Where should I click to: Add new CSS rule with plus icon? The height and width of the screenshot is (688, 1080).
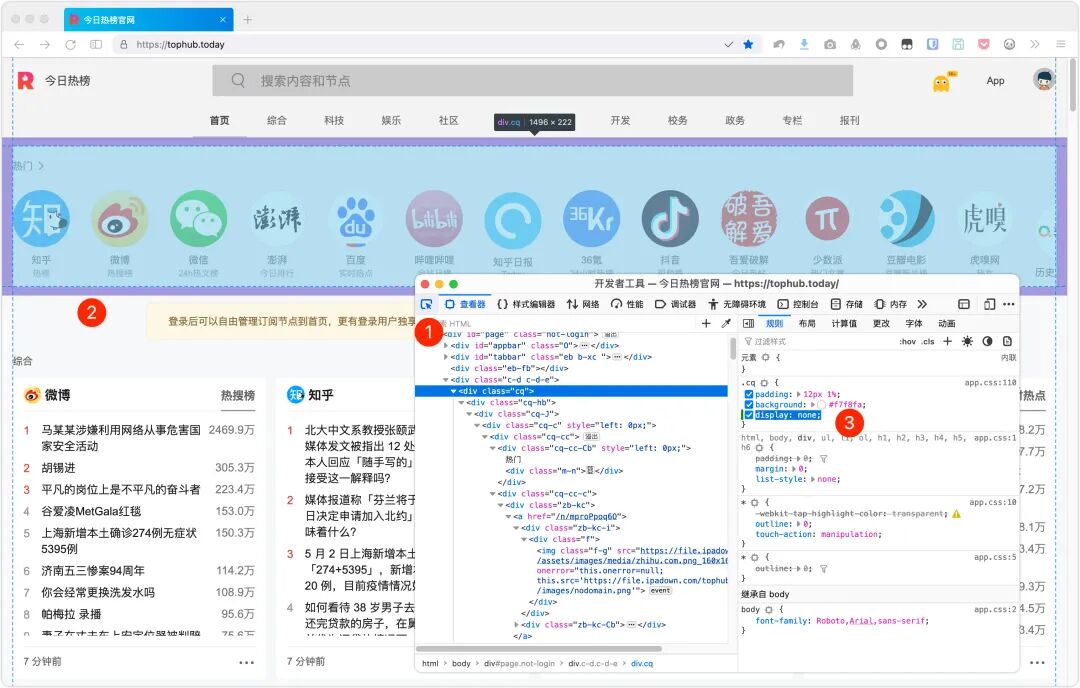pyautogui.click(x=948, y=341)
